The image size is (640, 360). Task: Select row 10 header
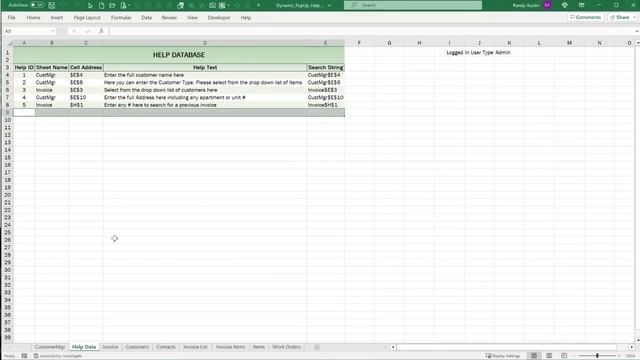7,120
